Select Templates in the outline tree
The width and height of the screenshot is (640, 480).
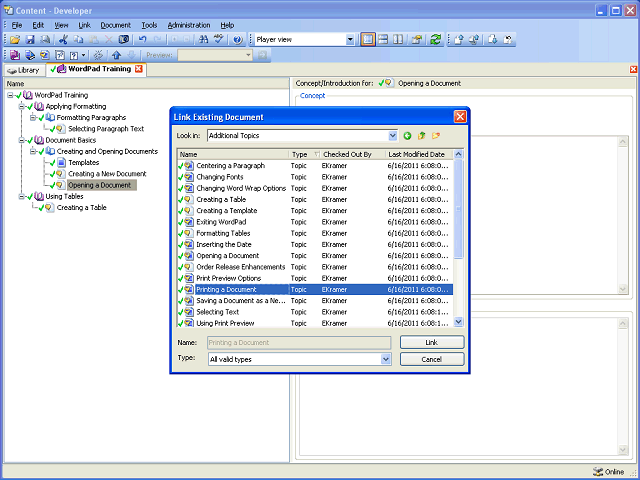(x=84, y=162)
